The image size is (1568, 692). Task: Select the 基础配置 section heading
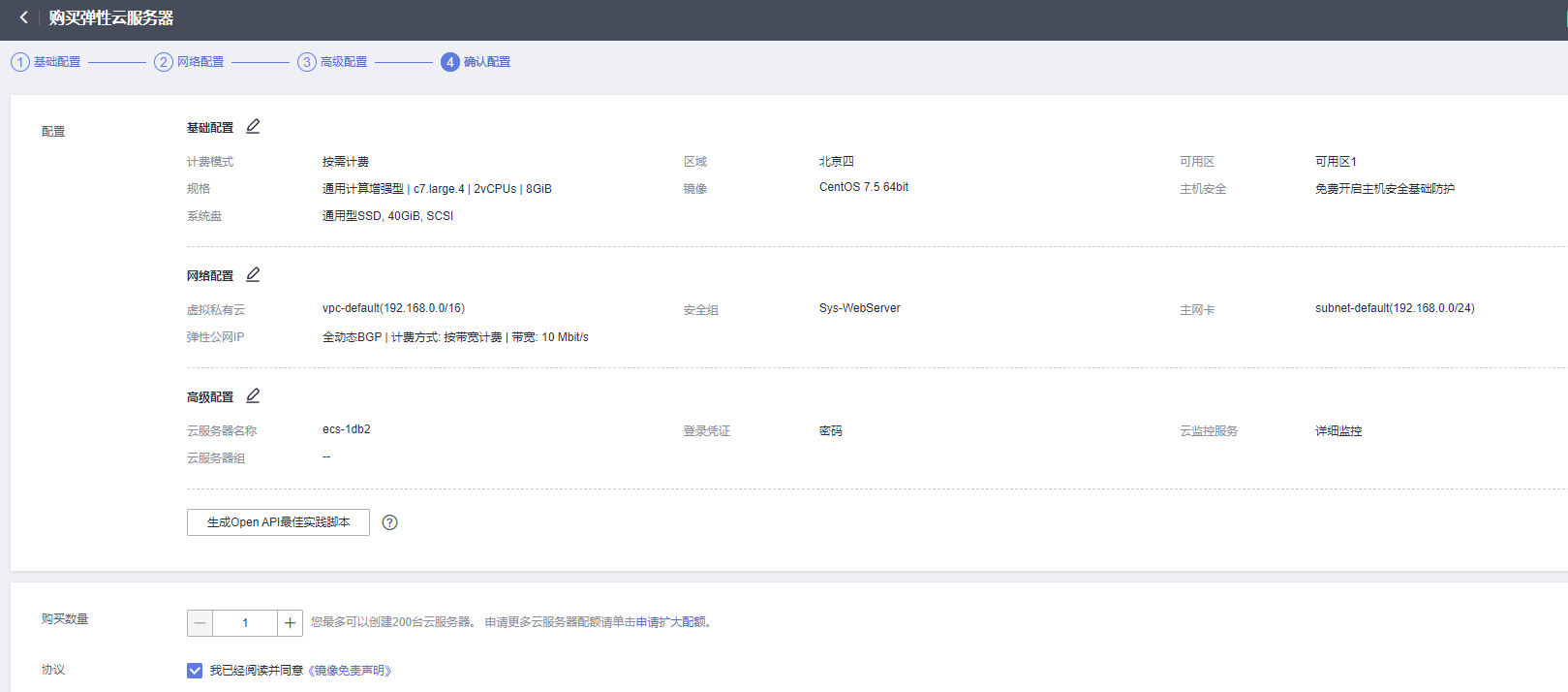coord(210,128)
